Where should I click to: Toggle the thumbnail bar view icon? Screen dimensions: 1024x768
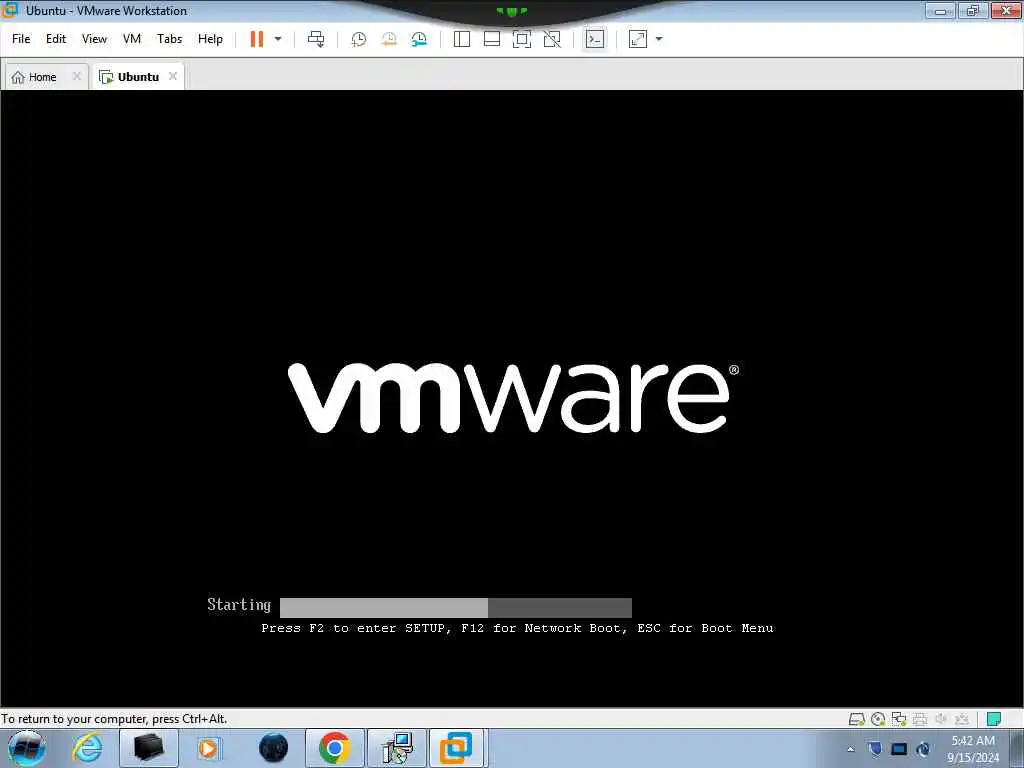[492, 39]
